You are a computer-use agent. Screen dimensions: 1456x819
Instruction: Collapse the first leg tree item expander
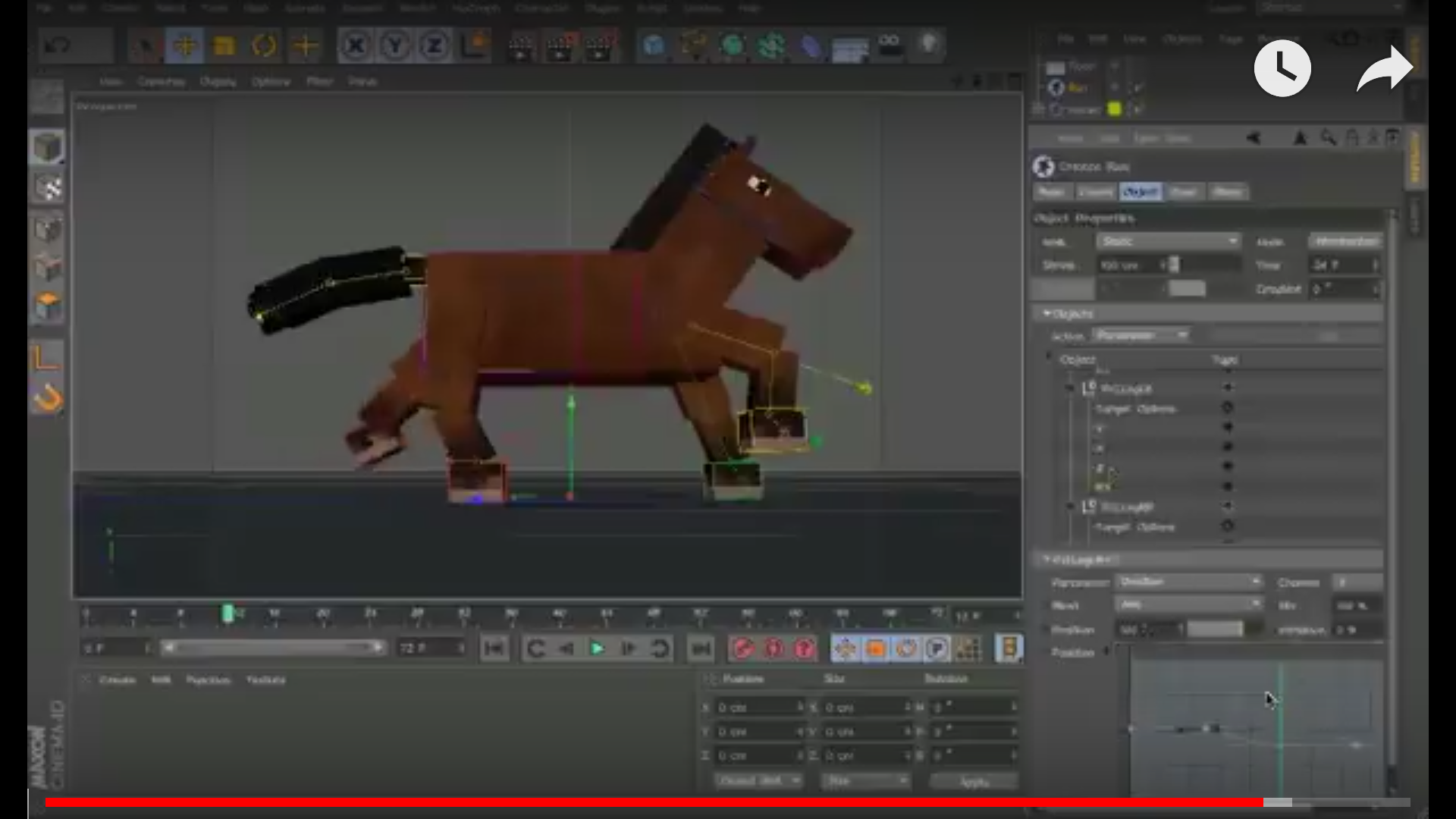(x=1070, y=388)
